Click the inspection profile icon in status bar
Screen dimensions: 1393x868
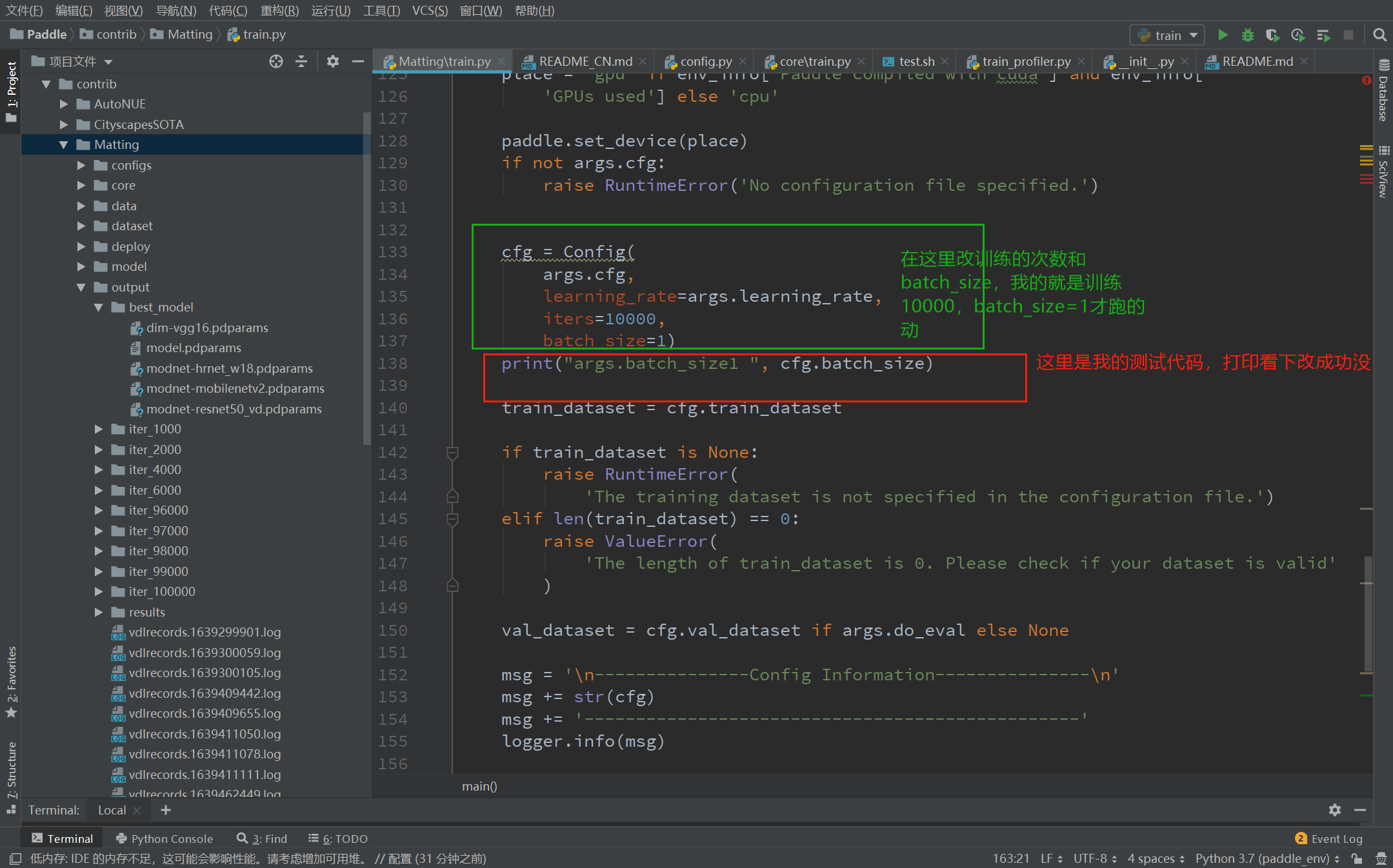pyautogui.click(x=1381, y=858)
